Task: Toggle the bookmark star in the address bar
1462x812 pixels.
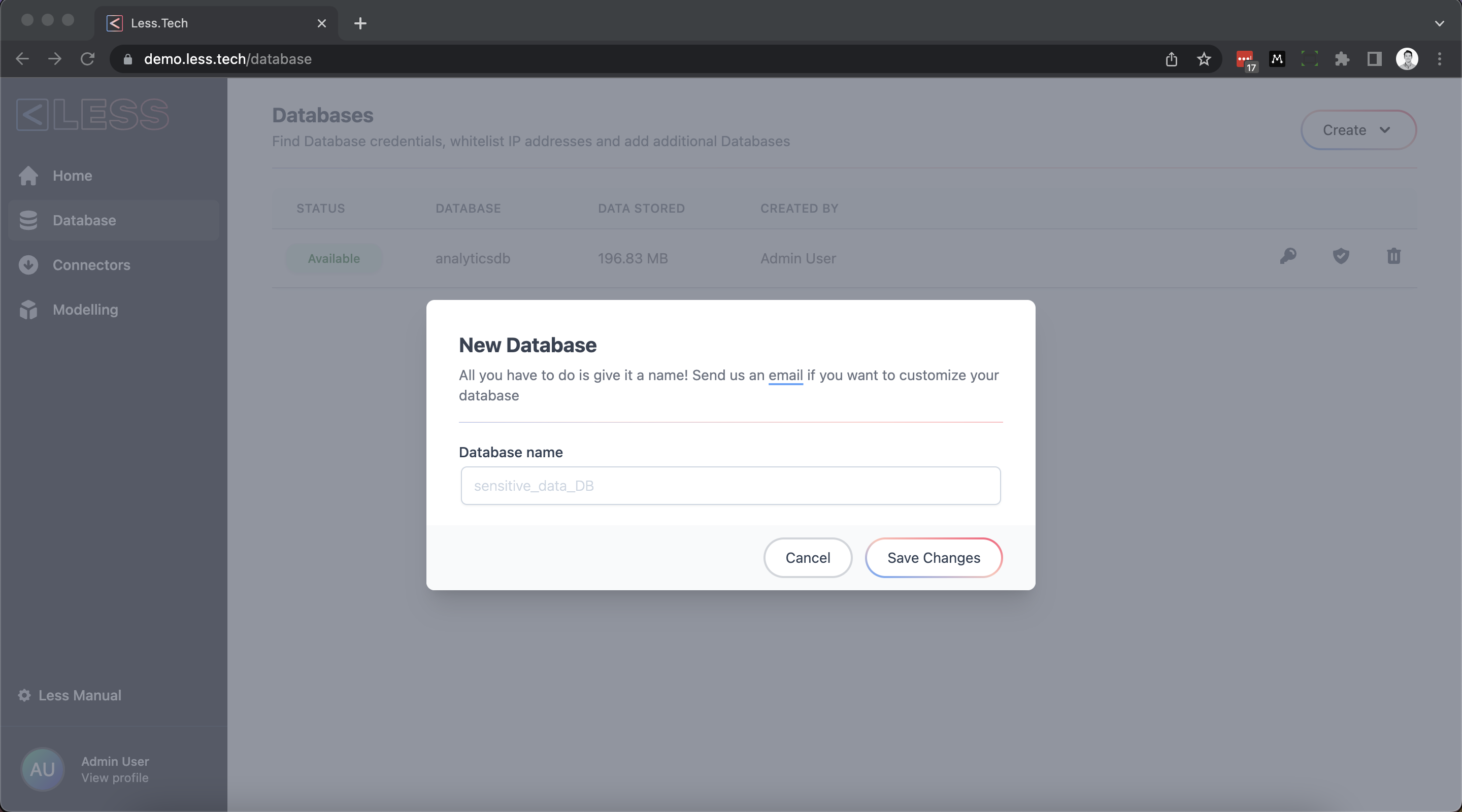Action: coord(1204,59)
